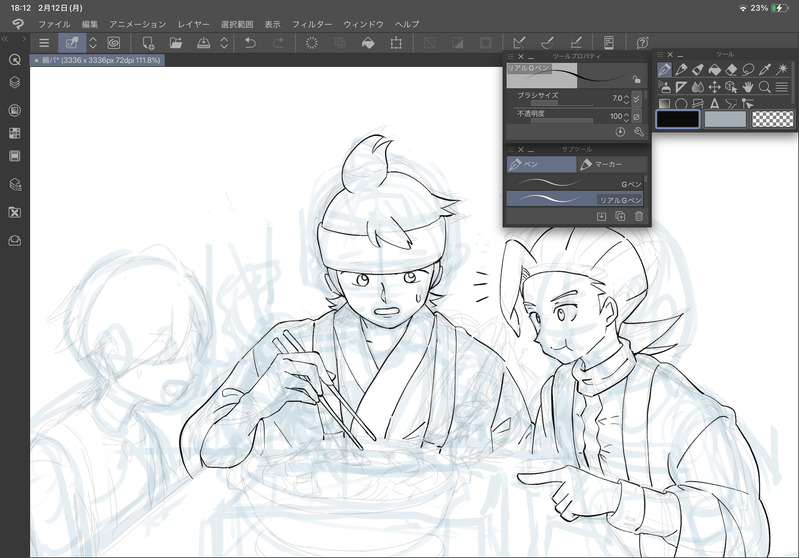This screenshot has width=799, height=558.
Task: Open sub tool detail wrench icon
Action: (x=638, y=132)
